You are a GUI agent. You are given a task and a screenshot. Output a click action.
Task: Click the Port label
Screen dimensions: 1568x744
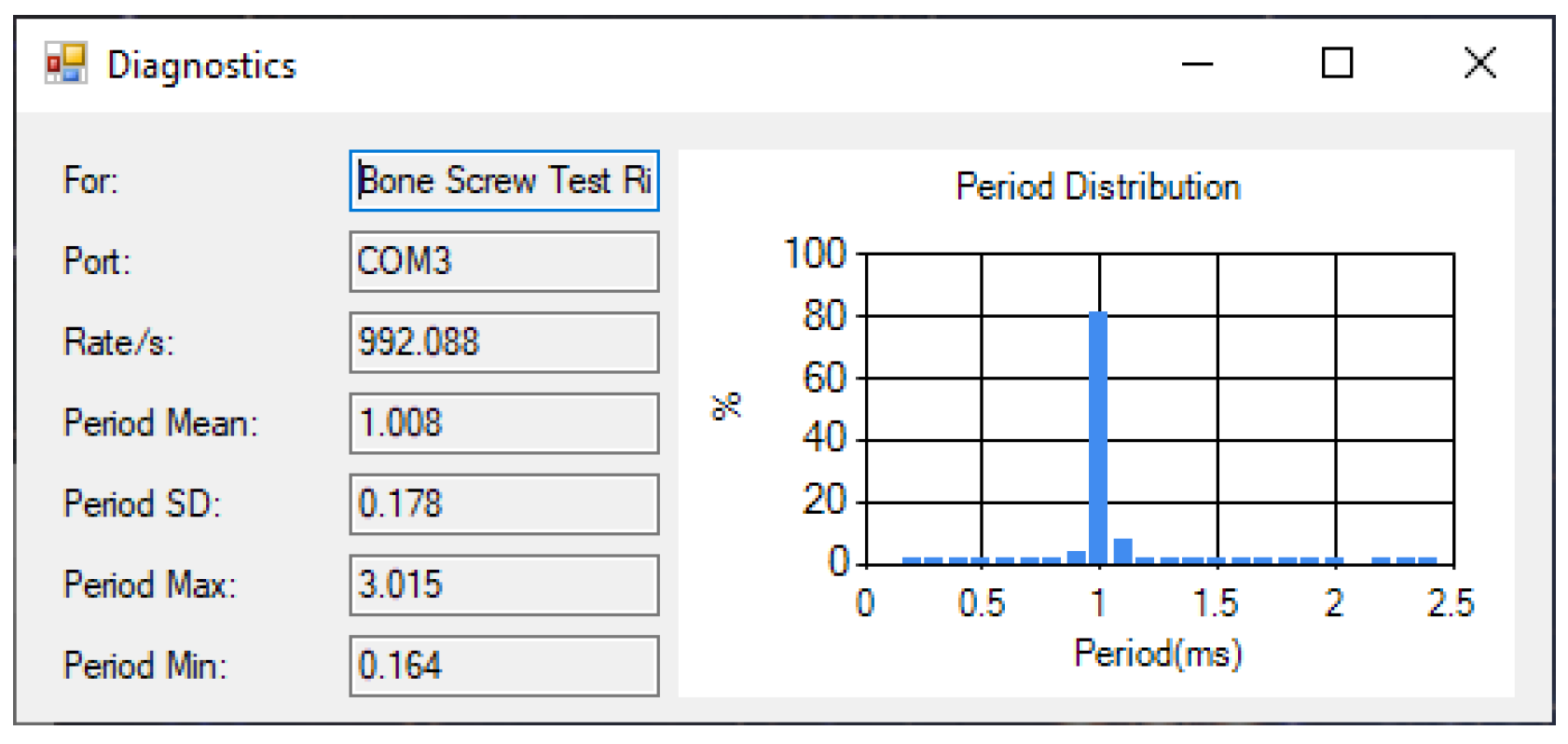pyautogui.click(x=97, y=262)
